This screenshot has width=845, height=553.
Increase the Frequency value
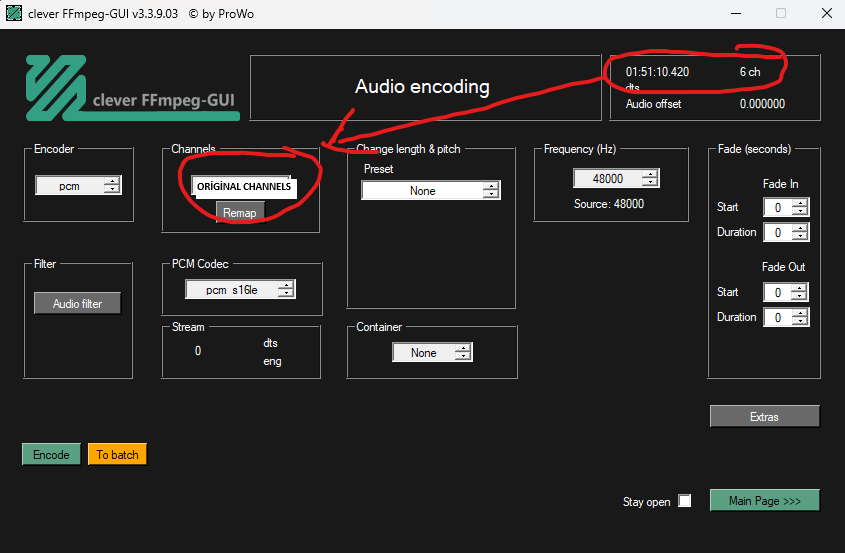tap(650, 174)
